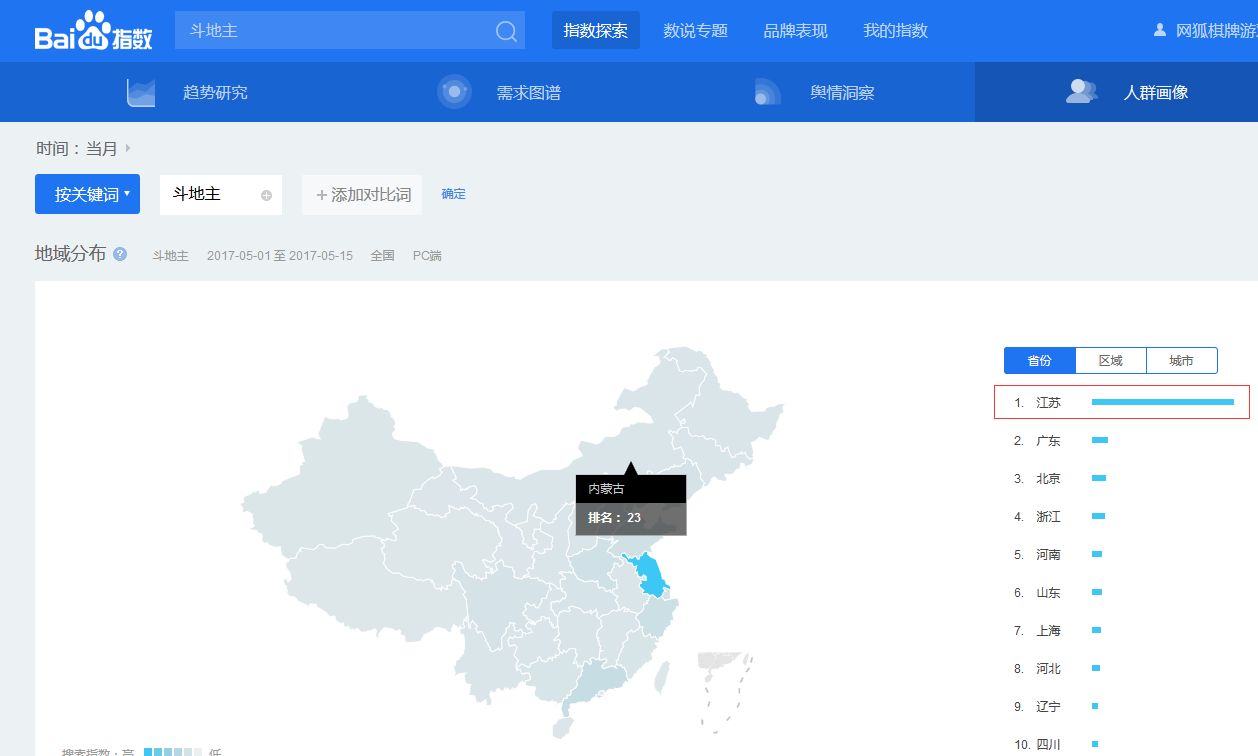Click the 趋势研究 chart icon

141,92
